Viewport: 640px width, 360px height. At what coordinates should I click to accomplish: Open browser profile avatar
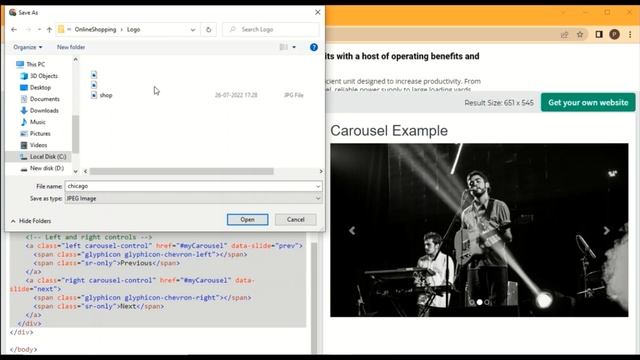(614, 35)
